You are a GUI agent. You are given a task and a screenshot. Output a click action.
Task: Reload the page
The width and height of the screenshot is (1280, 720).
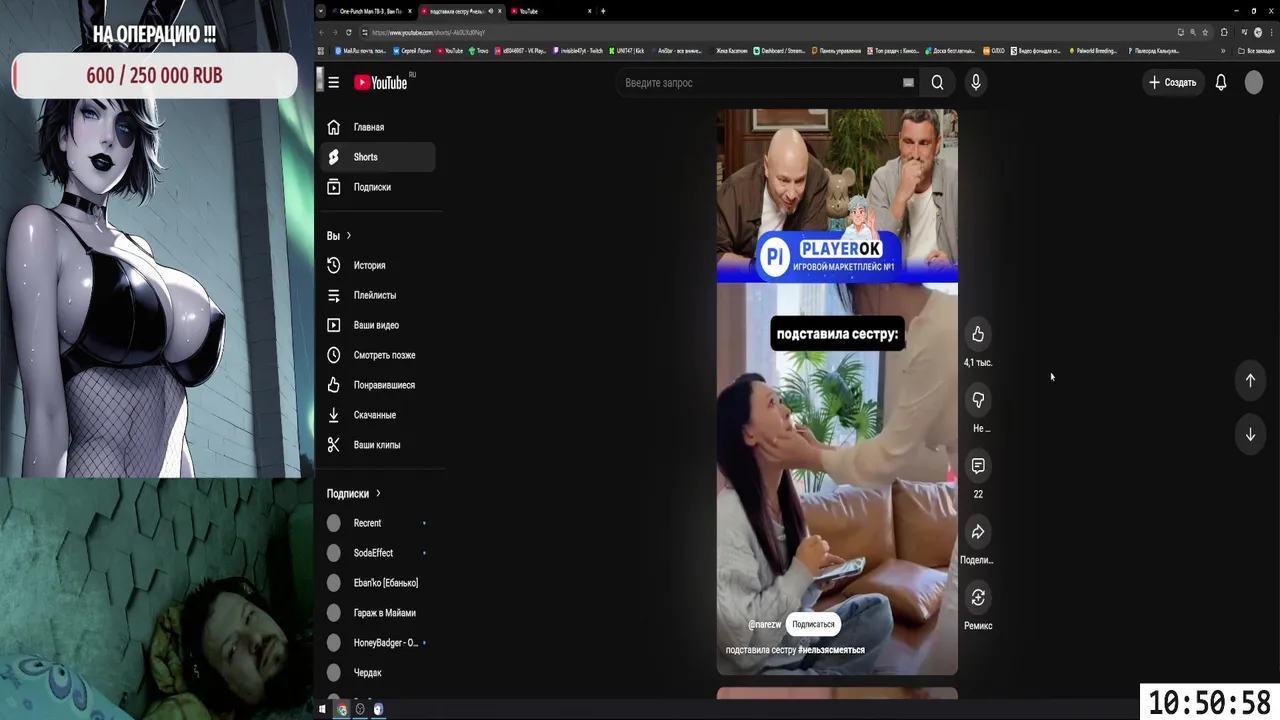[x=349, y=32]
